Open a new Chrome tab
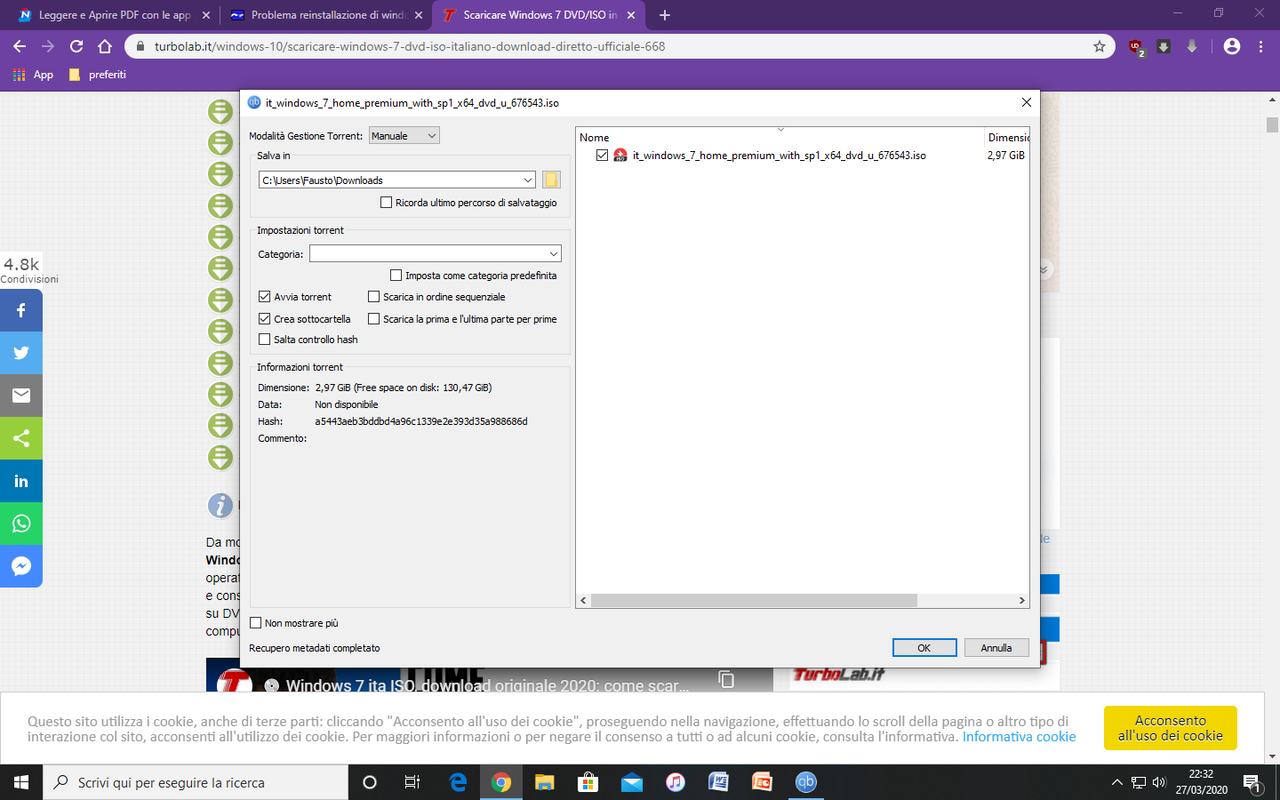Image resolution: width=1280 pixels, height=800 pixels. coord(666,15)
